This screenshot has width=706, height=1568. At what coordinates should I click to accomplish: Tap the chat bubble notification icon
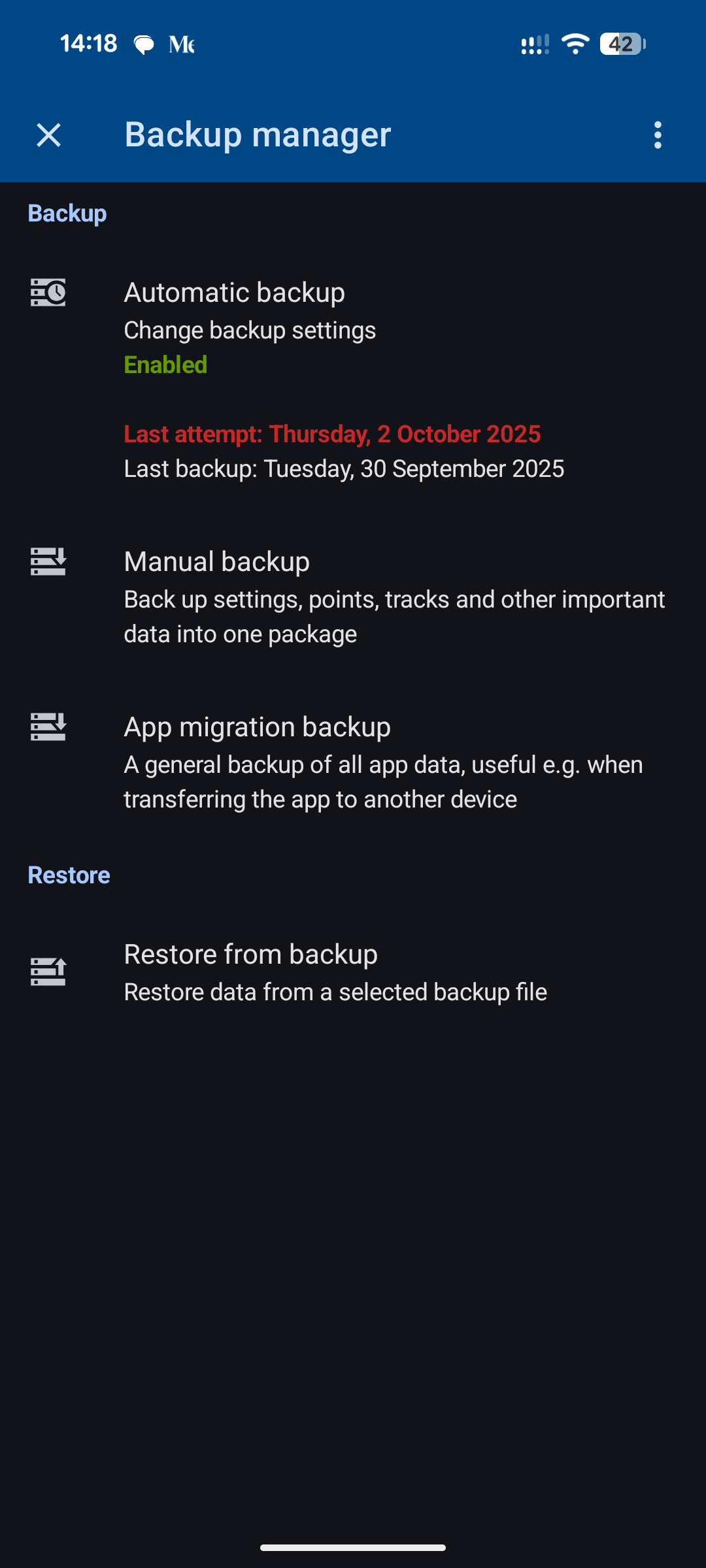[x=144, y=44]
